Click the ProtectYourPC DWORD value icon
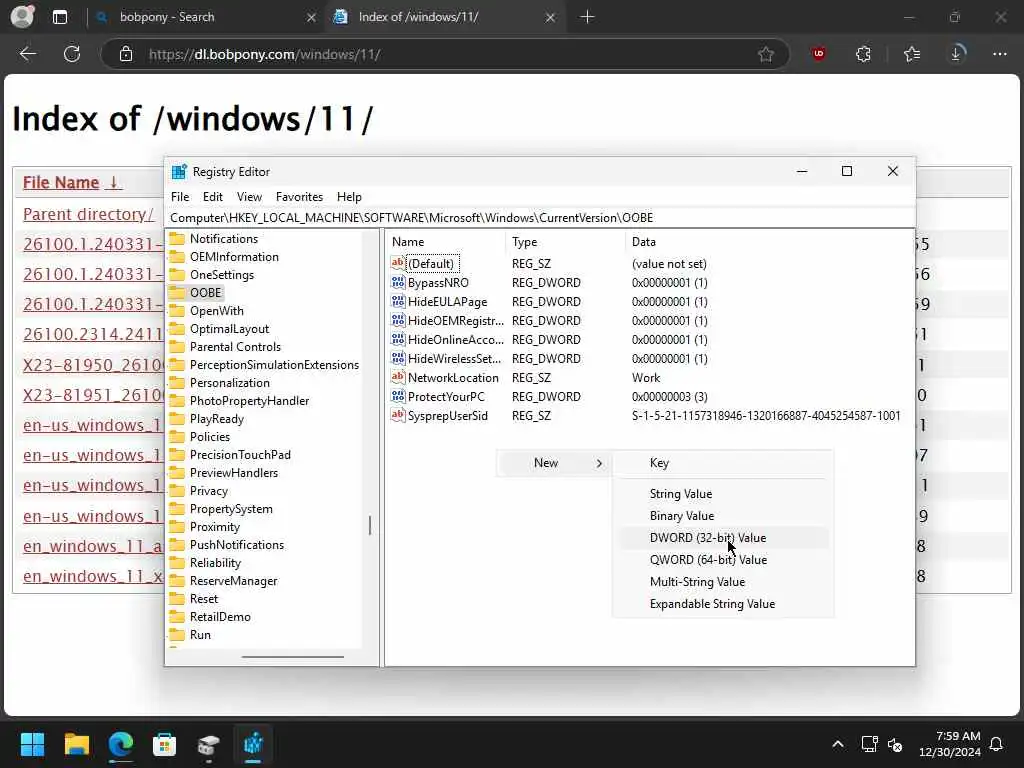 (398, 396)
